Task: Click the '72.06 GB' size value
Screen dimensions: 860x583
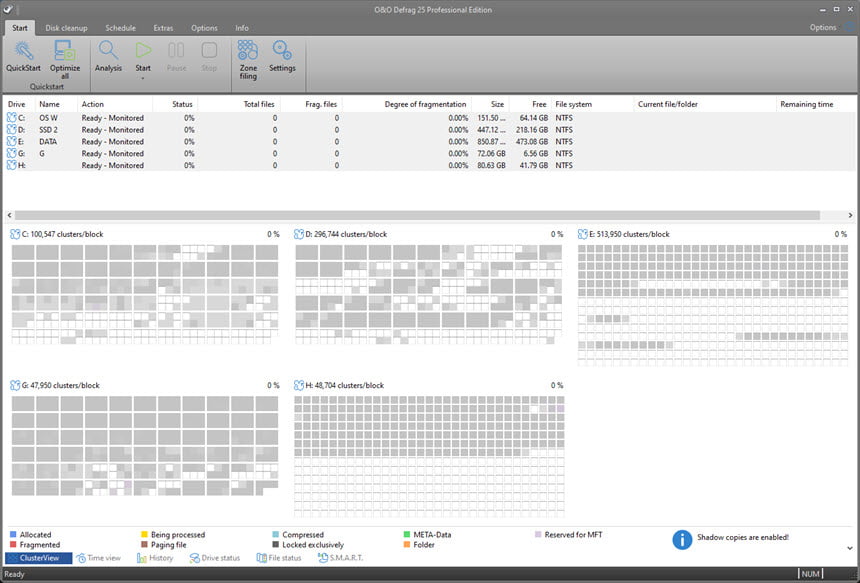Action: click(x=491, y=154)
